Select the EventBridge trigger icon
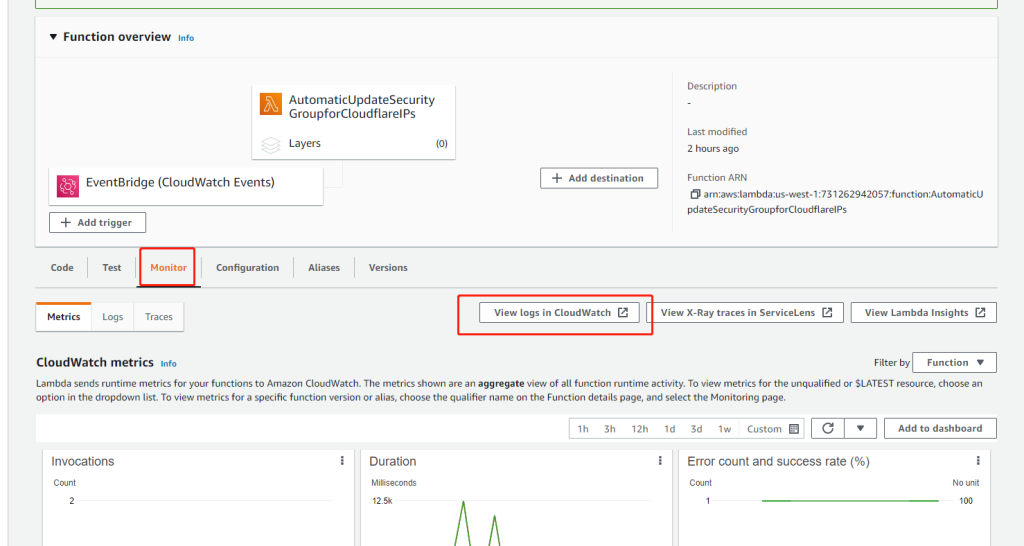Viewport: 1024px width, 546px height. click(68, 185)
